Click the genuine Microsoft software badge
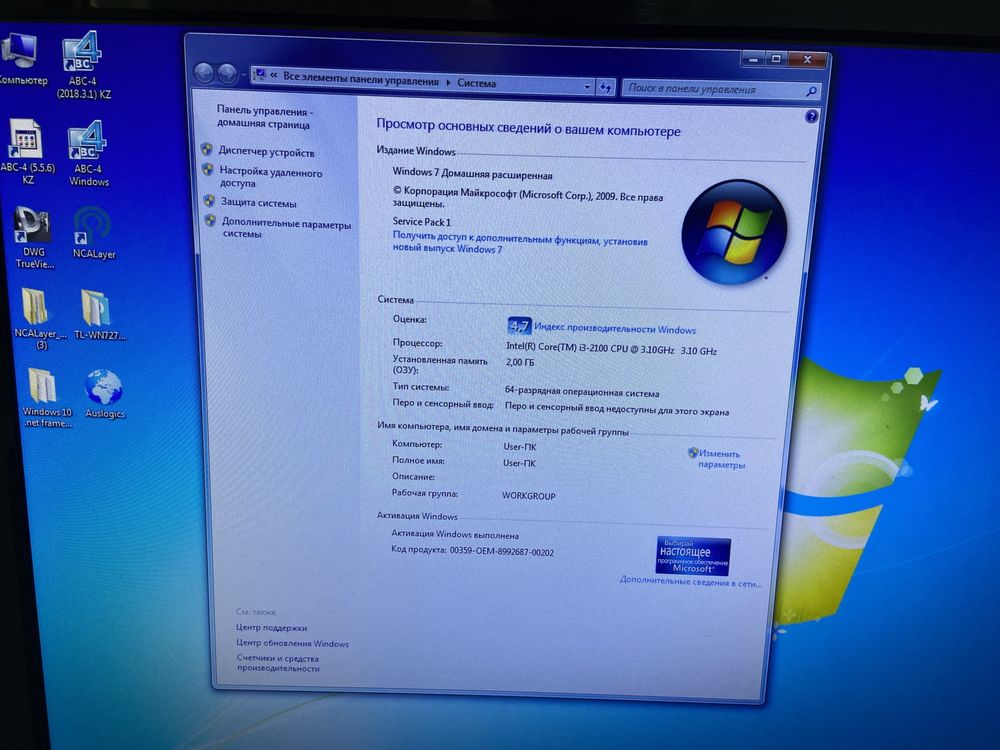The height and width of the screenshot is (750, 1000). tap(693, 555)
